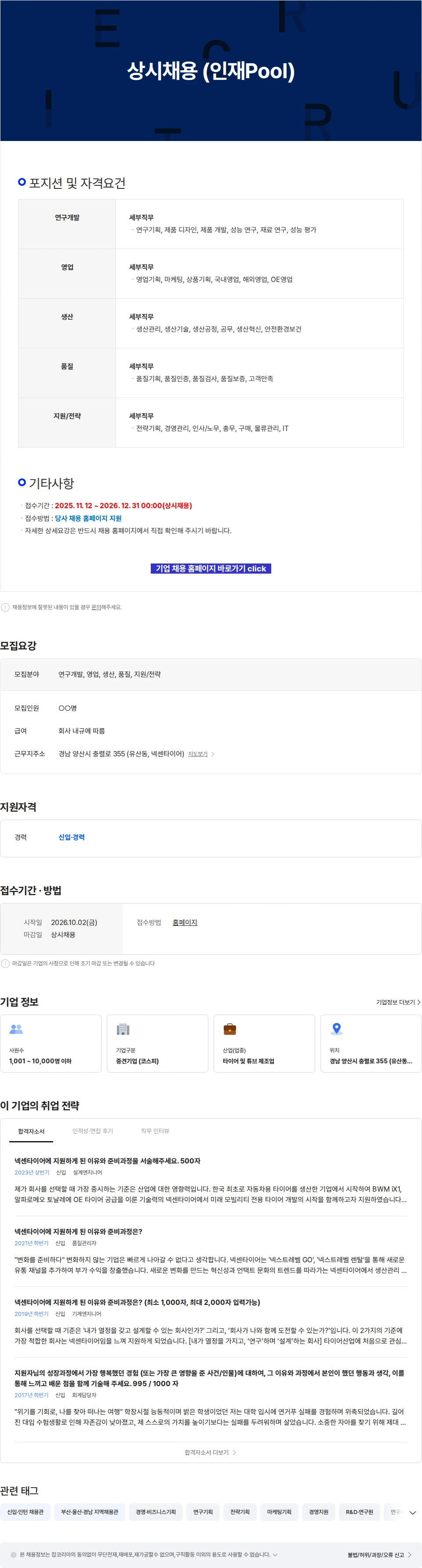Viewport: 422px width, 1568px height.
Task: Open the 지도보기 map link
Action: tap(197, 754)
